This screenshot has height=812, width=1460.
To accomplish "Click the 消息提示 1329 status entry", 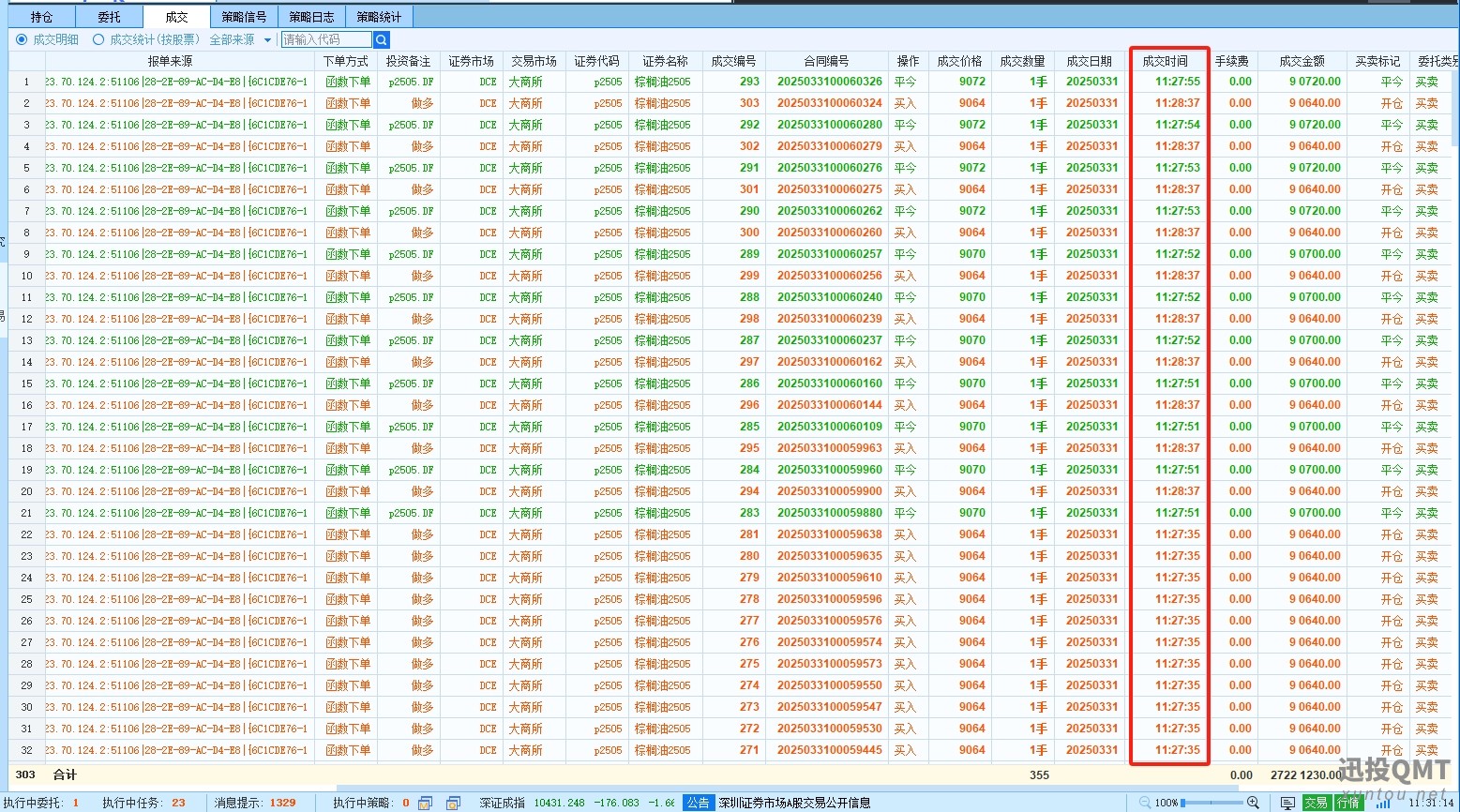I will [x=254, y=803].
